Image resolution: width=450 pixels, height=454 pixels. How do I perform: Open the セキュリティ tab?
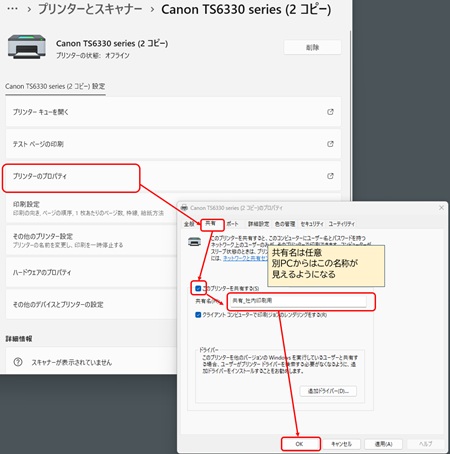pos(312,224)
